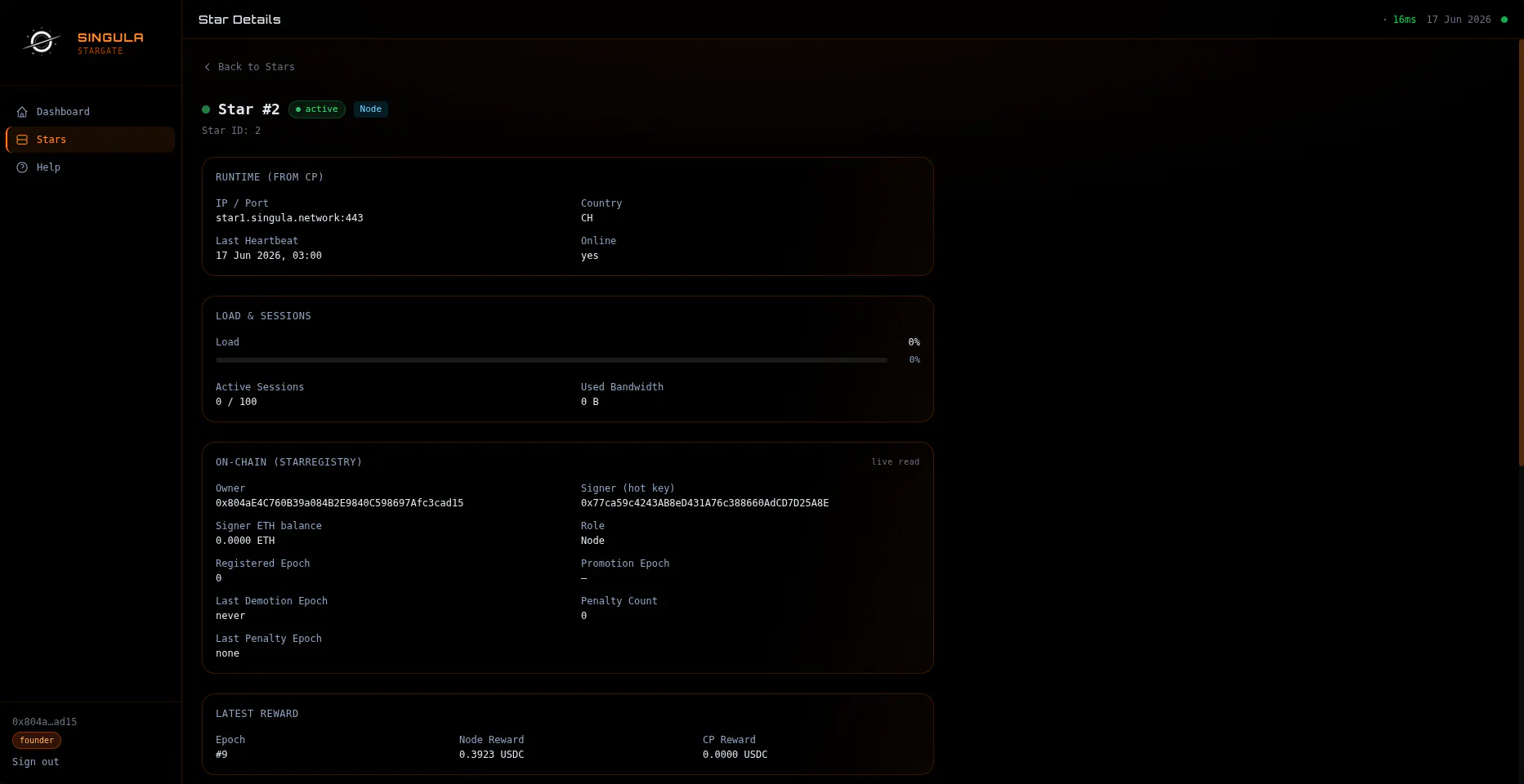Click the green connection dot in header
The image size is (1524, 784).
point(1504,20)
